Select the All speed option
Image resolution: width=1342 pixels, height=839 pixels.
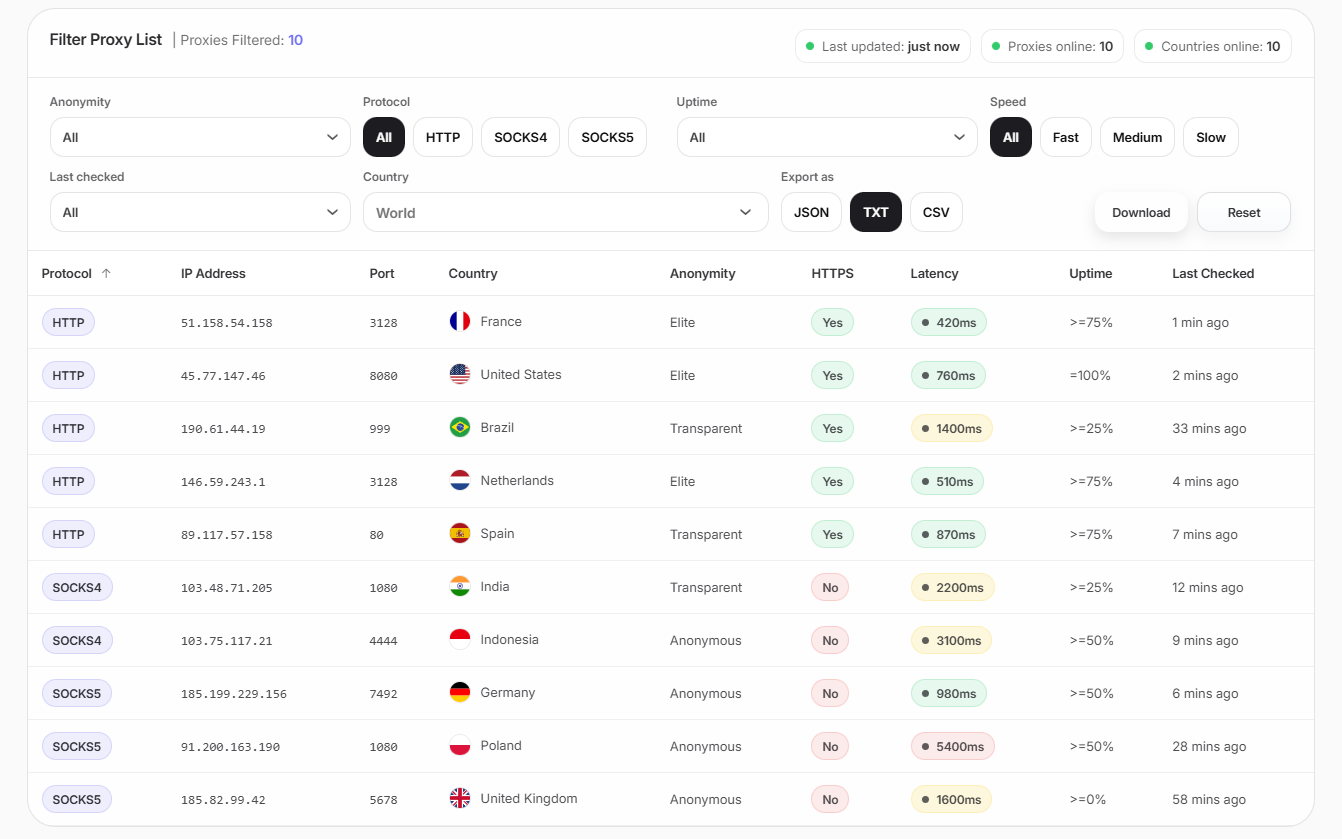[x=1011, y=137]
